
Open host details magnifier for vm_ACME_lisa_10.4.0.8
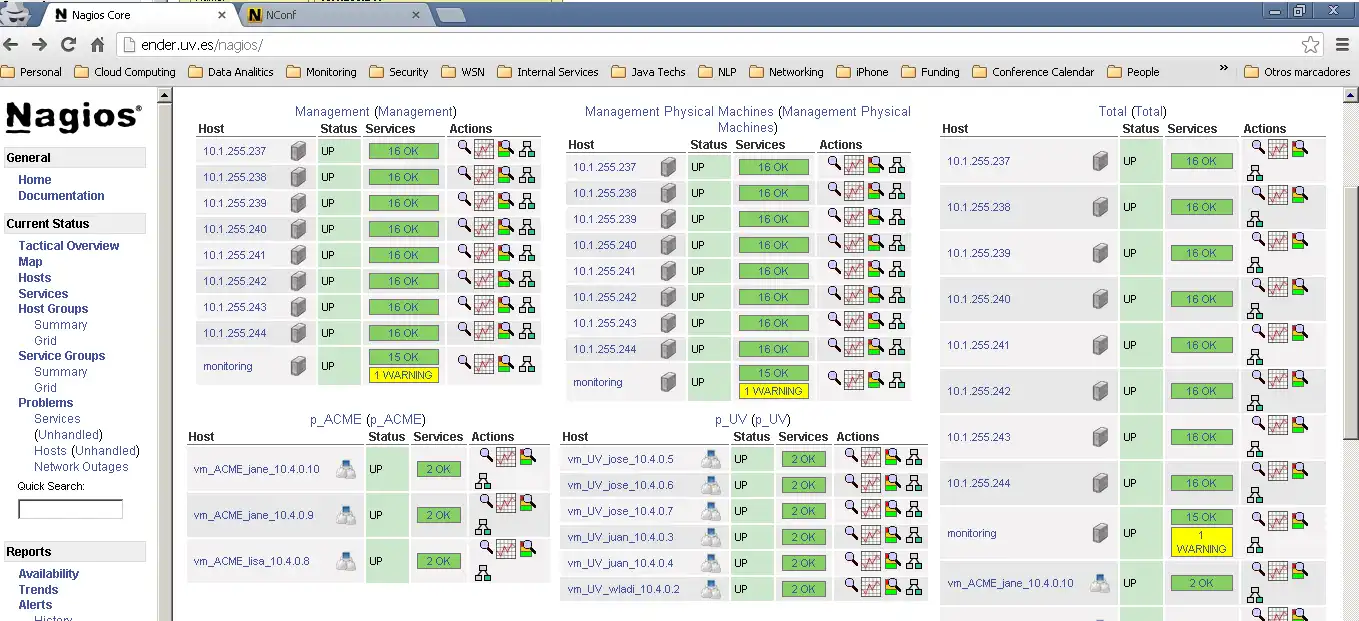click(x=486, y=546)
